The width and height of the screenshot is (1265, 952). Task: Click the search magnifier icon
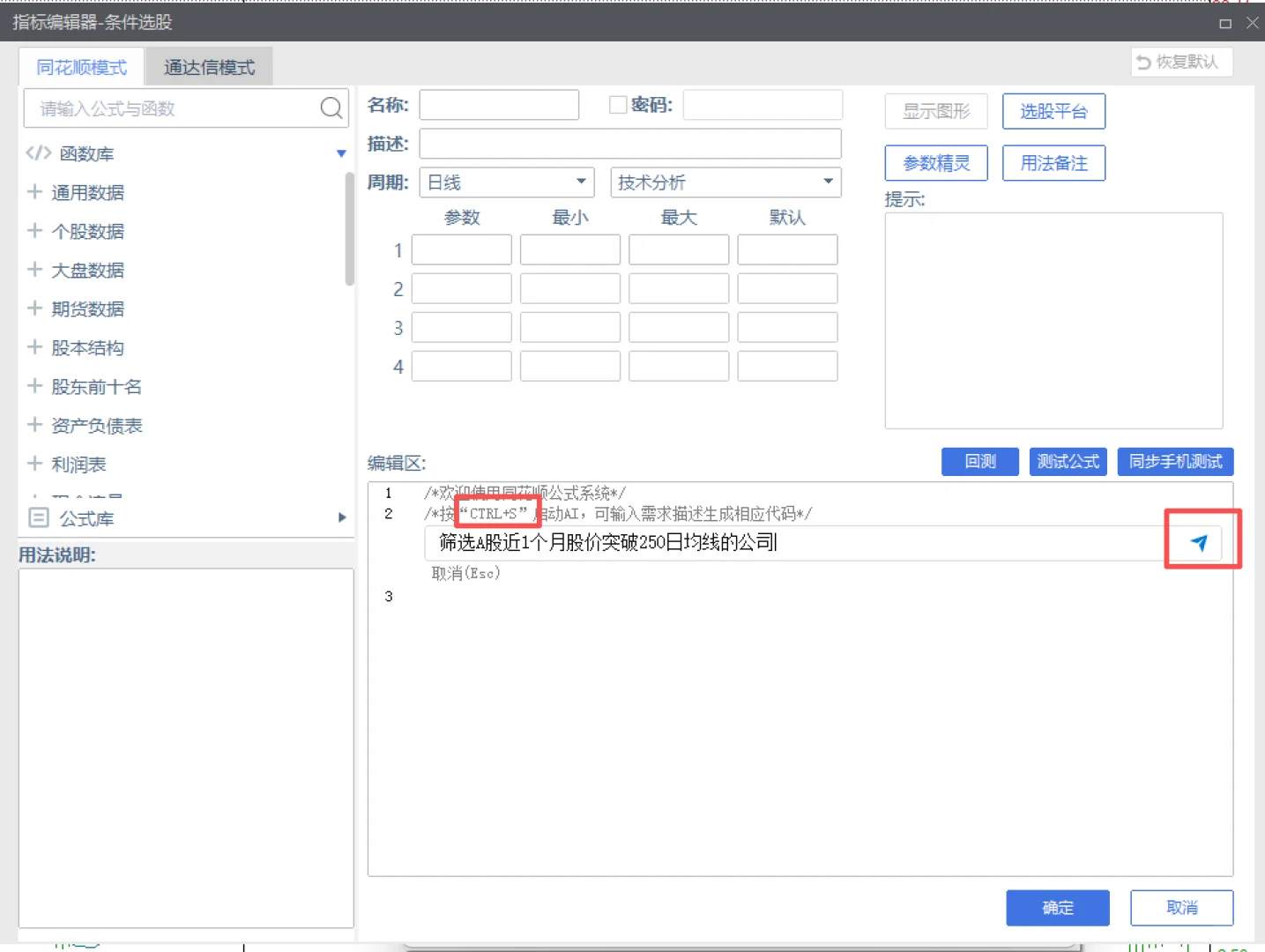[330, 108]
